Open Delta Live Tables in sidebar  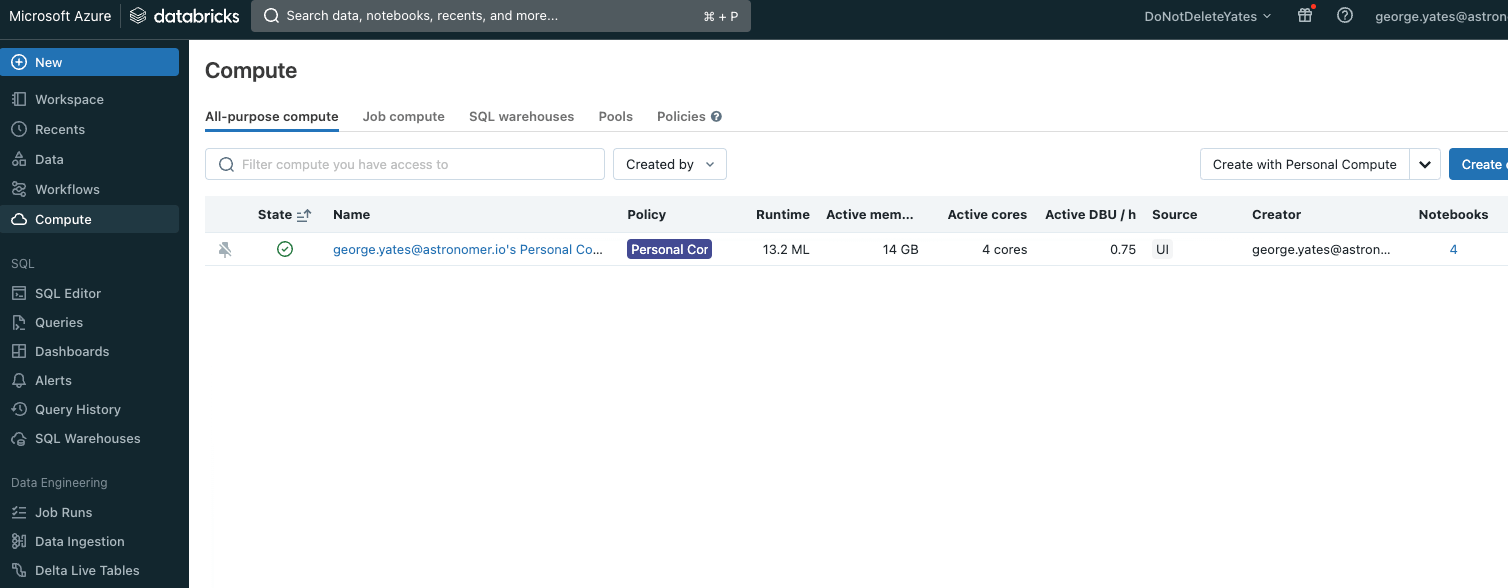[x=87, y=571]
